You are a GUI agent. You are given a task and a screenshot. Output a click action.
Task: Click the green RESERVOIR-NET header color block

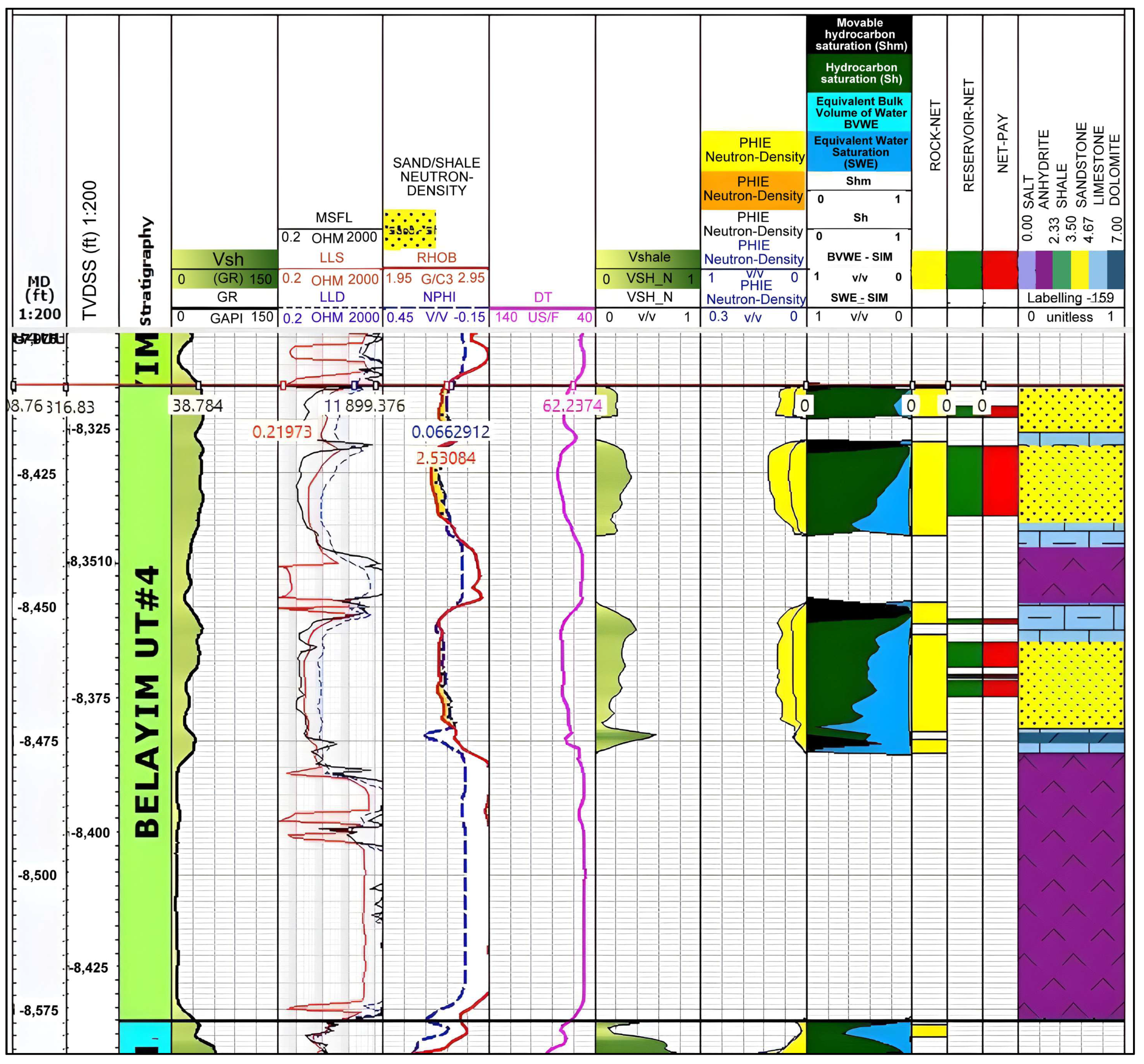pos(965,269)
